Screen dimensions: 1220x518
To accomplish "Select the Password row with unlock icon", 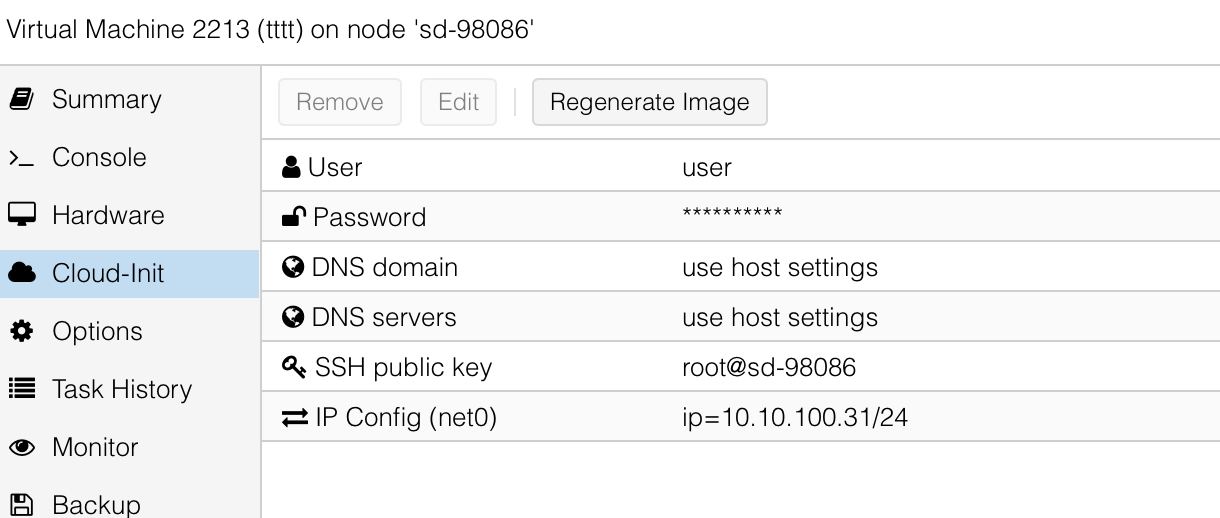I will (x=741, y=217).
